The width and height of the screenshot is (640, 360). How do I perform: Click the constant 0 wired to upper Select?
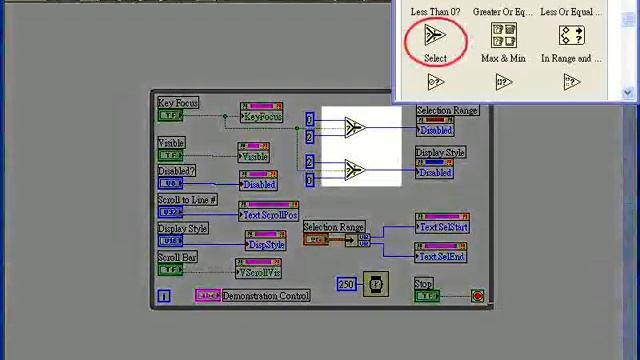(x=310, y=119)
